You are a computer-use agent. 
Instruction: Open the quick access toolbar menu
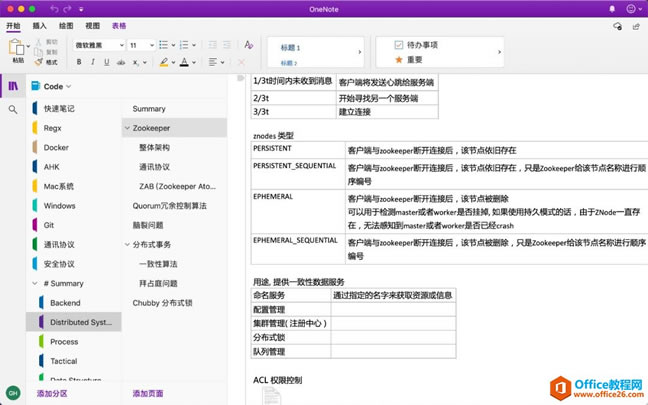pos(81,9)
